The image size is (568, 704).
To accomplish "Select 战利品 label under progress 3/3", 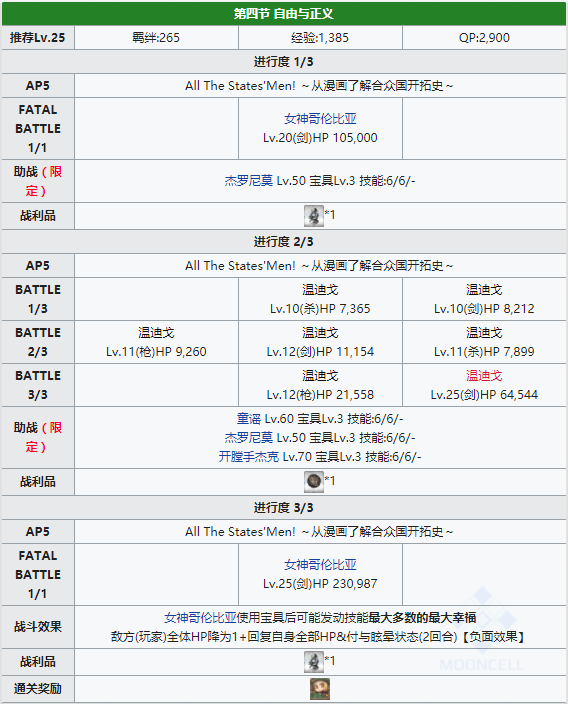I will coord(38,662).
